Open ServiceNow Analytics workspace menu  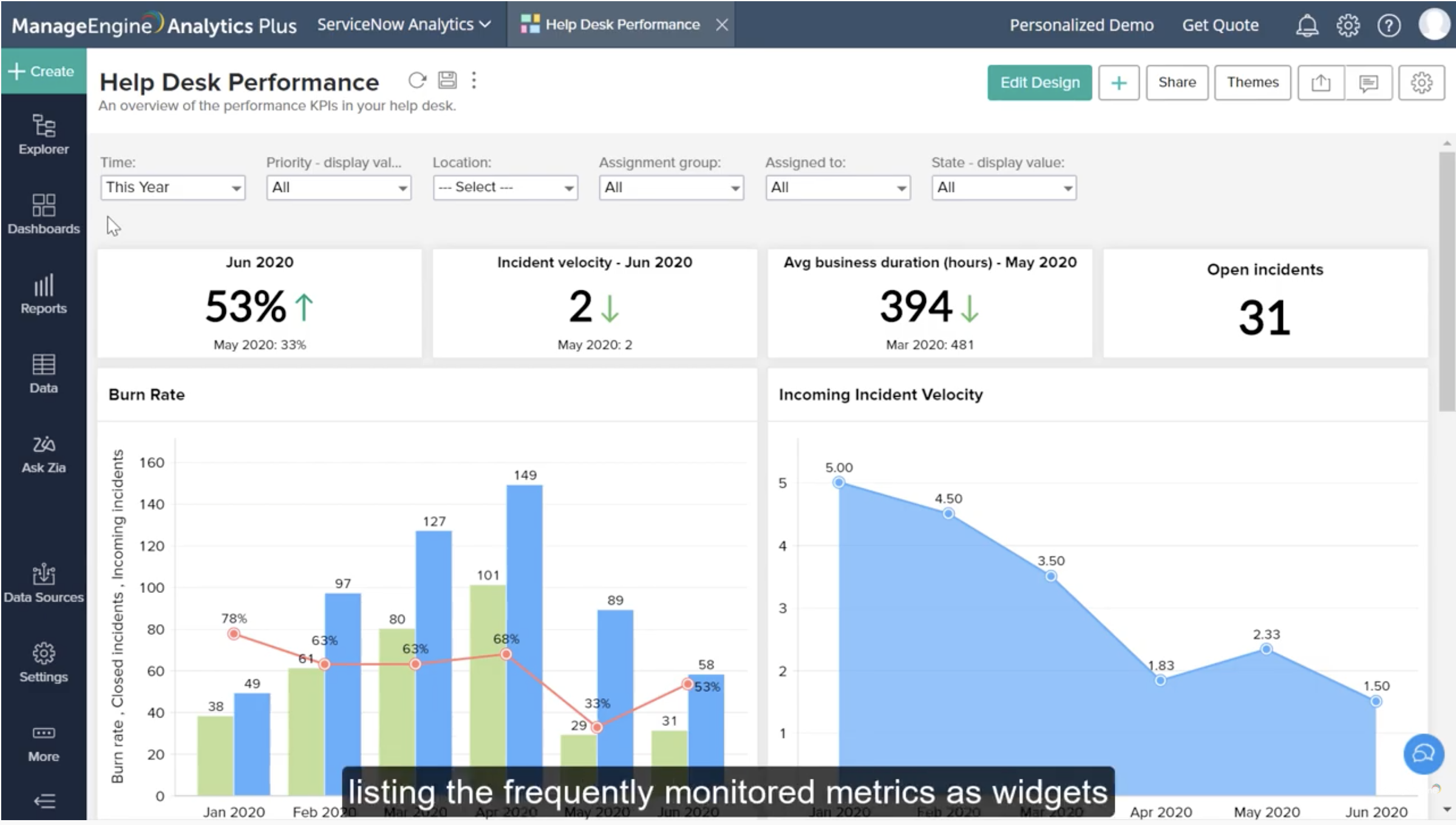click(x=403, y=25)
